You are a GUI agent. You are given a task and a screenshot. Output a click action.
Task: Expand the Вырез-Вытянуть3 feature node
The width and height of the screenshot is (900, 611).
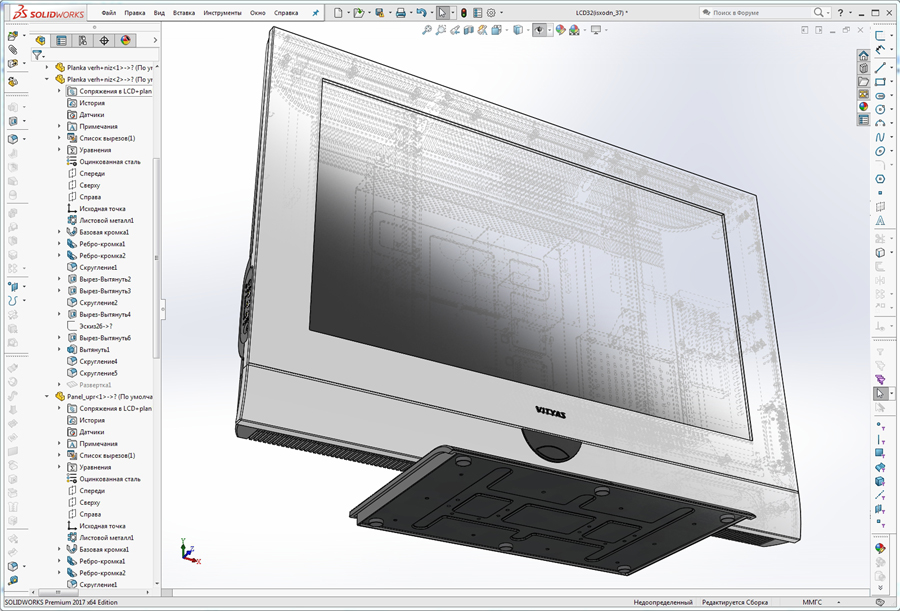pos(59,290)
